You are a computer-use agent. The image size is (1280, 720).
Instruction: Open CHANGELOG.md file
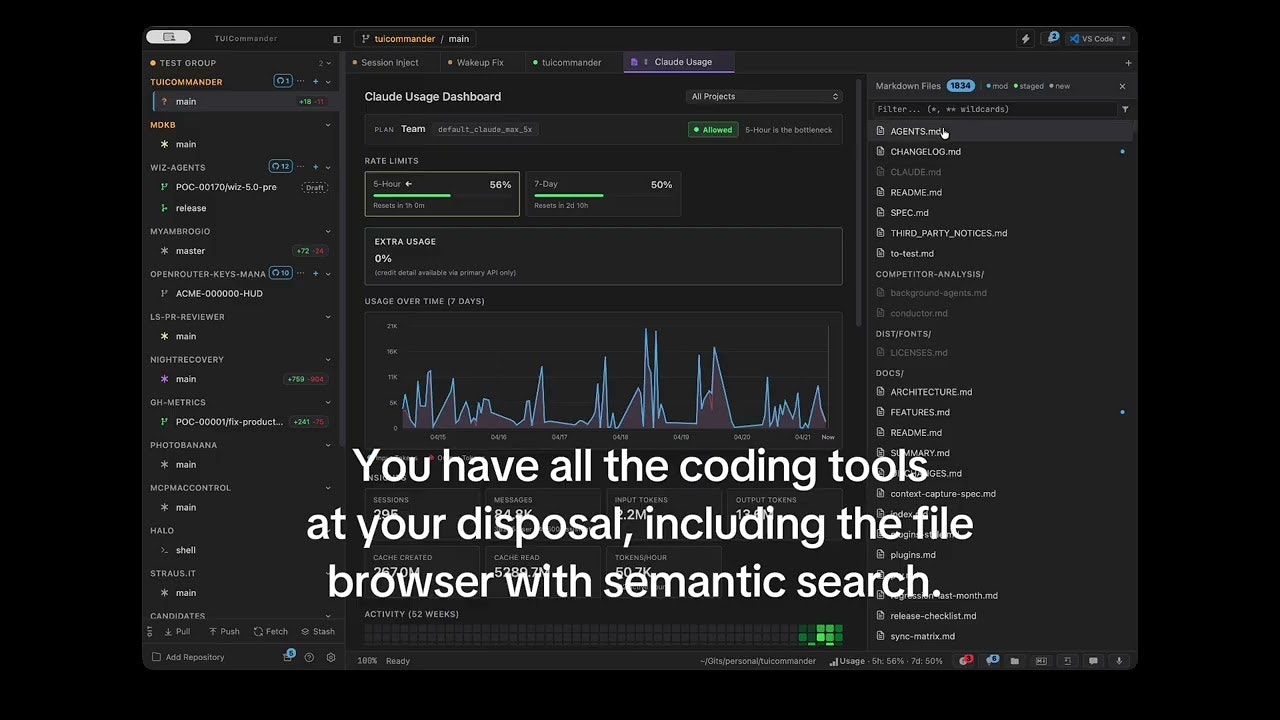(x=1000, y=152)
